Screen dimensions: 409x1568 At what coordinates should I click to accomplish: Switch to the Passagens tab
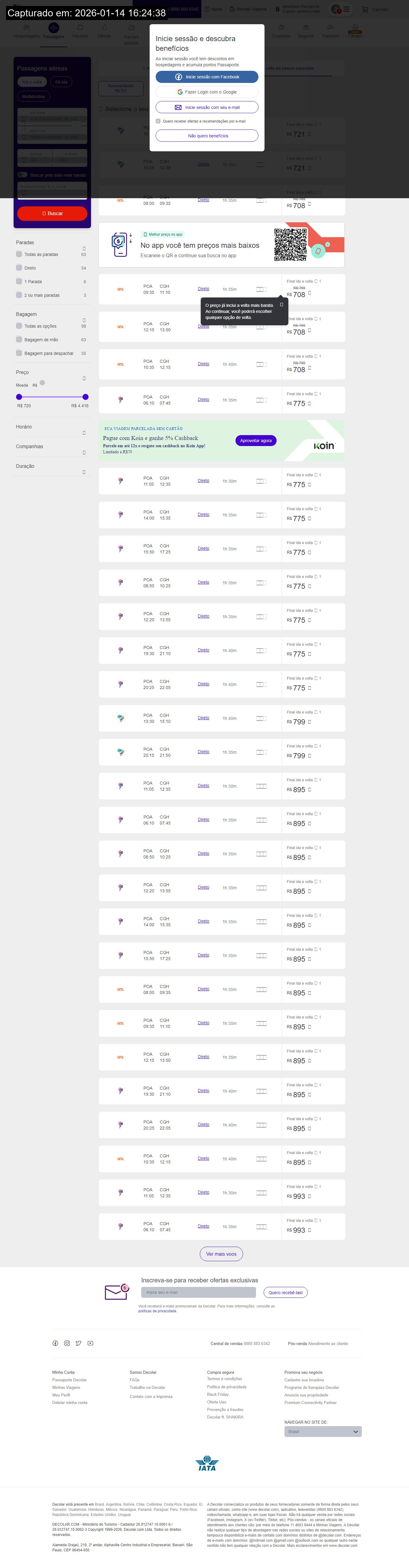54,31
